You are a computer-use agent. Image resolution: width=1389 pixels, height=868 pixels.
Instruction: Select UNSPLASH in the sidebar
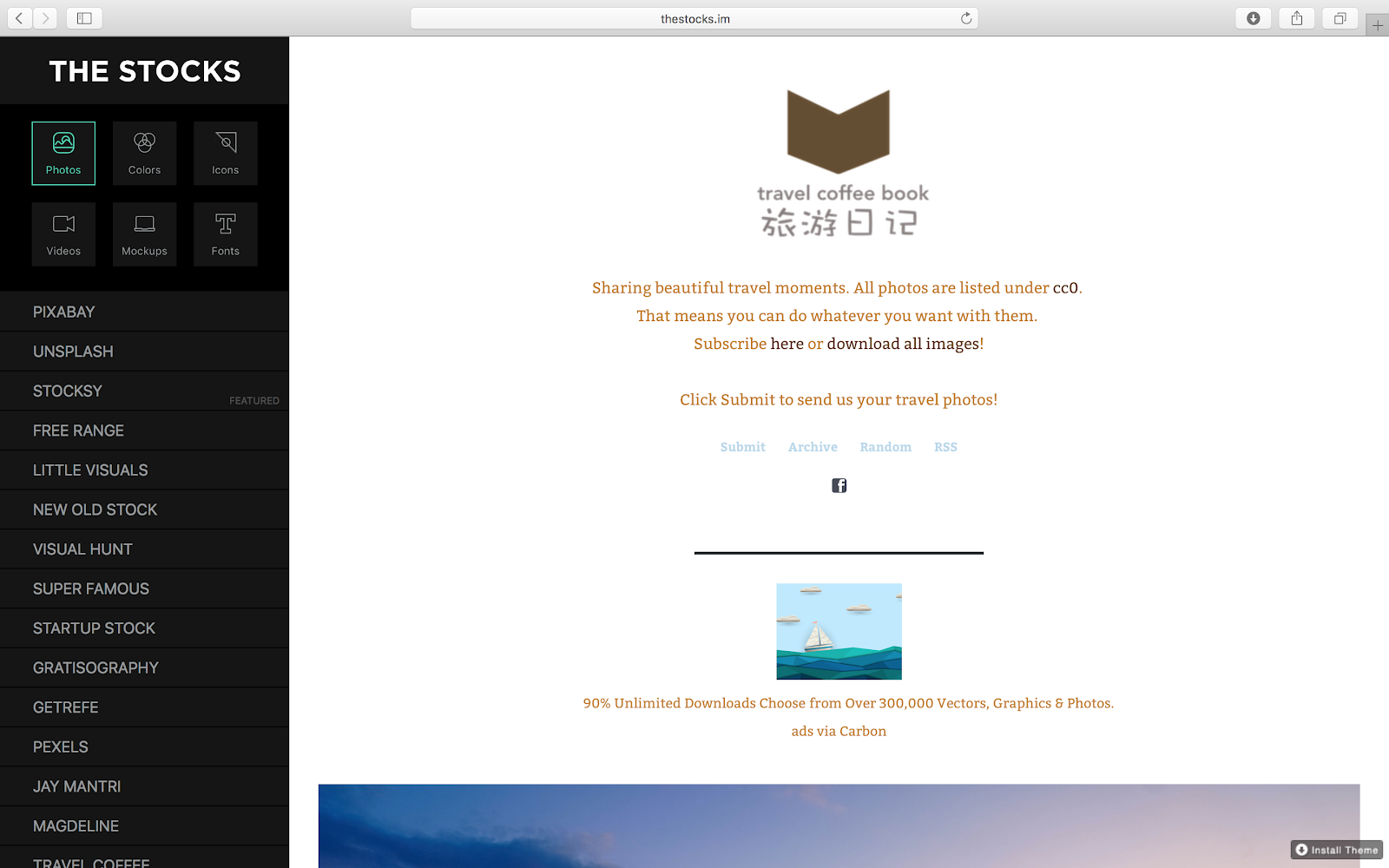pyautogui.click(x=144, y=352)
